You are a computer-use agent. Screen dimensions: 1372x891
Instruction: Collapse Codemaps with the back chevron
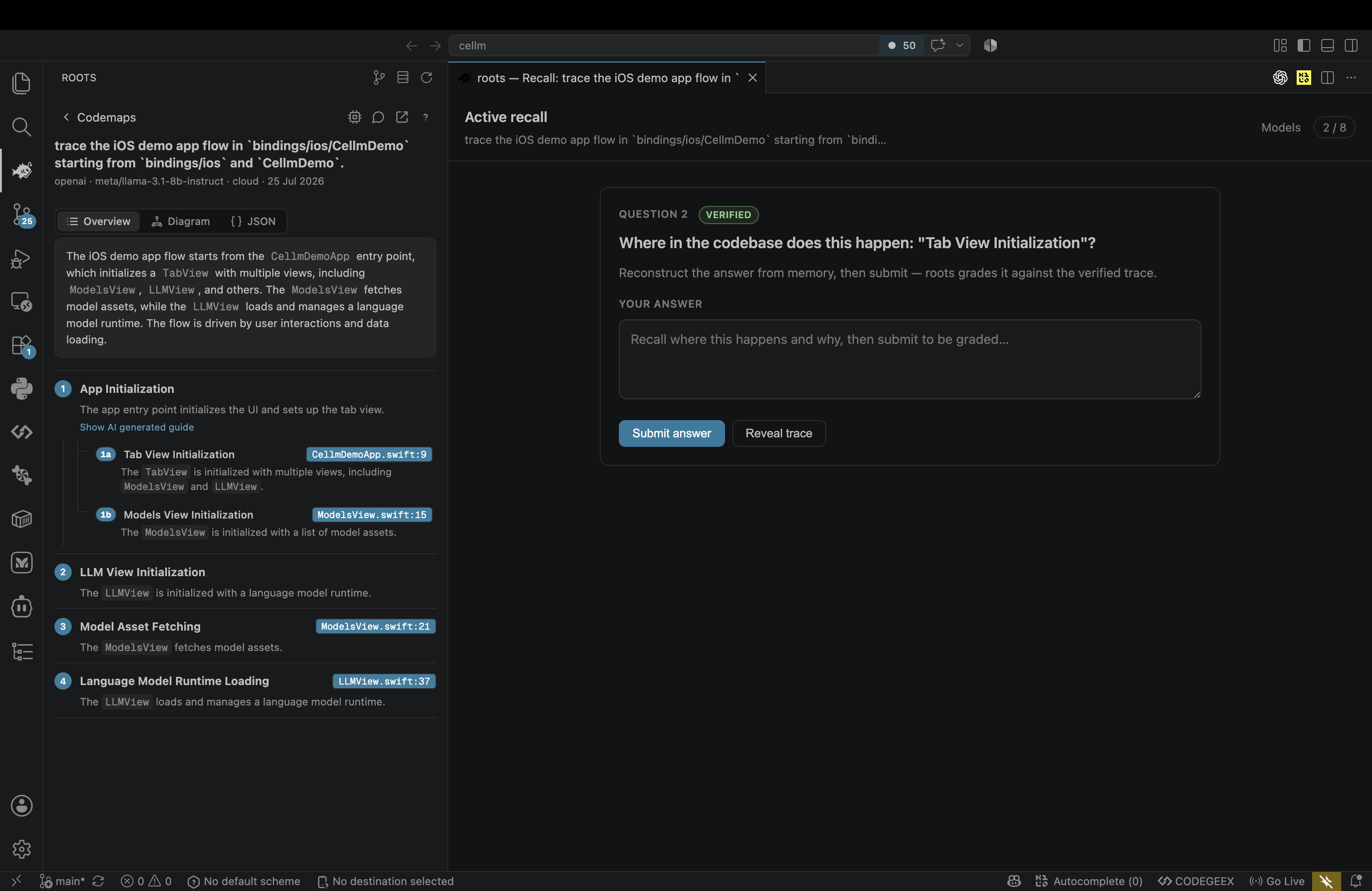point(66,117)
